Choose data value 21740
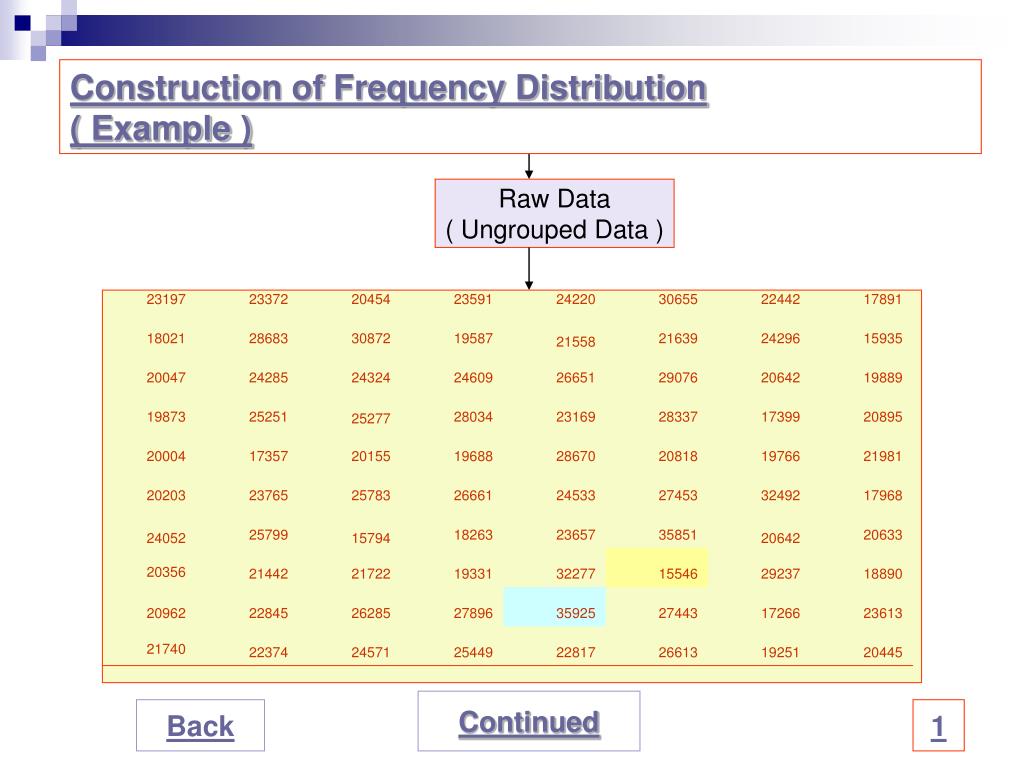This screenshot has height=768, width=1024. (x=166, y=649)
